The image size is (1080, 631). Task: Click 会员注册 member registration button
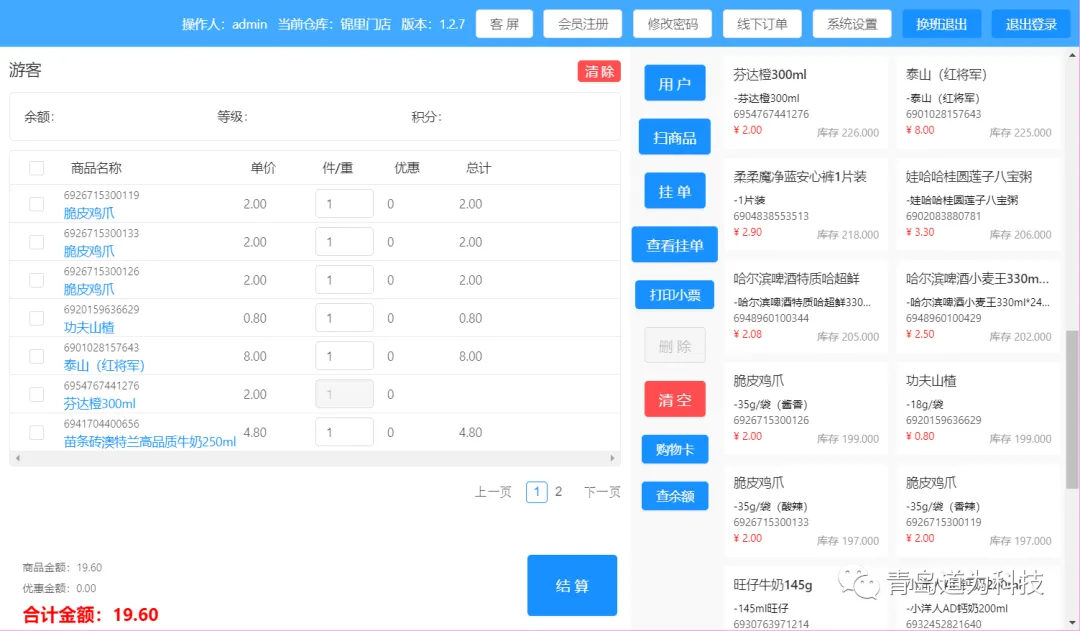pyautogui.click(x=583, y=24)
